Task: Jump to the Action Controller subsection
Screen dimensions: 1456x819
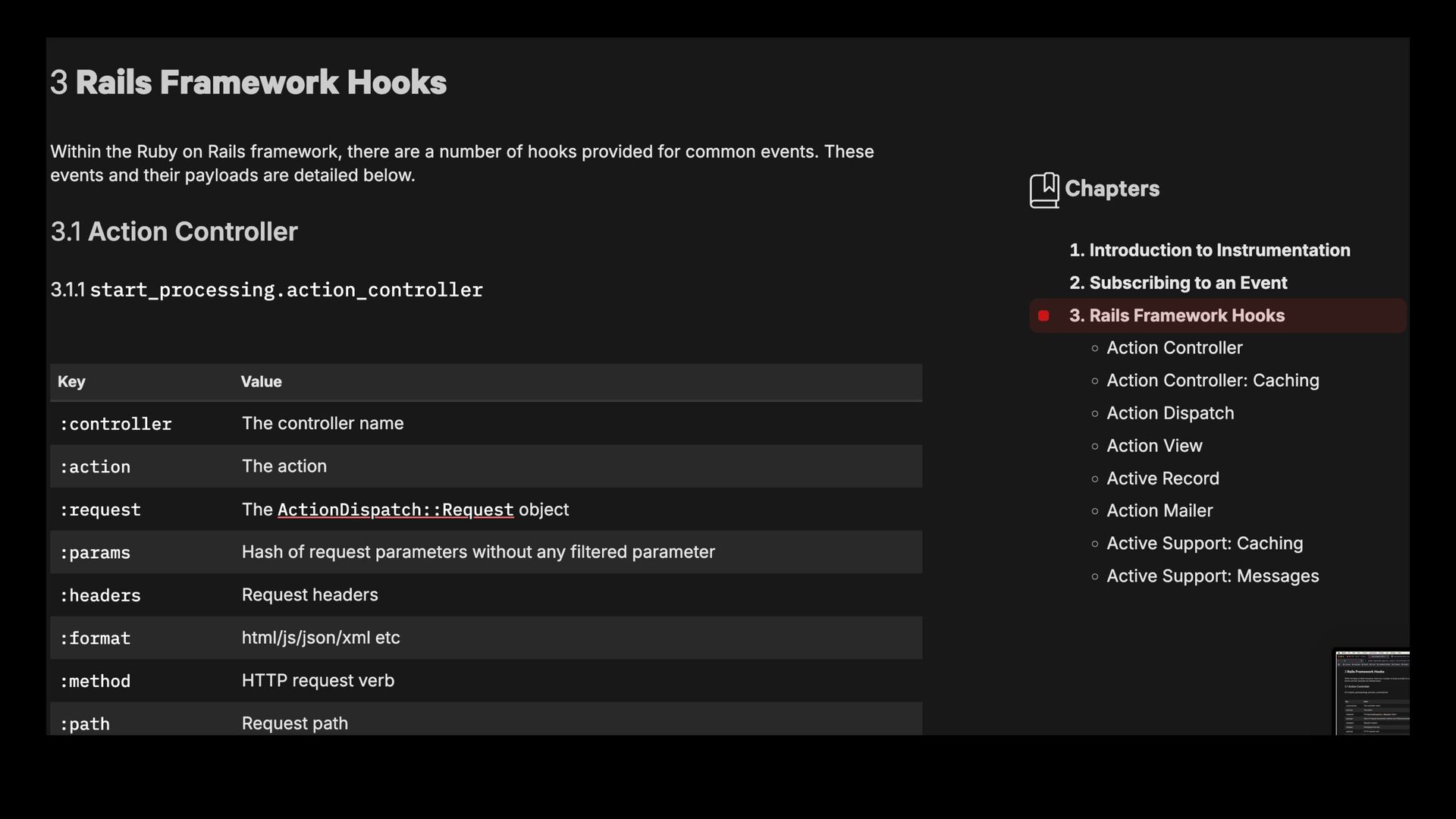Action: click(x=1174, y=348)
